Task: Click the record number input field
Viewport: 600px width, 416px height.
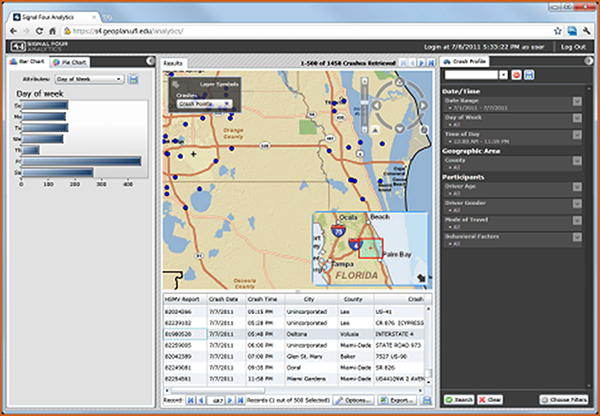Action: click(216, 400)
